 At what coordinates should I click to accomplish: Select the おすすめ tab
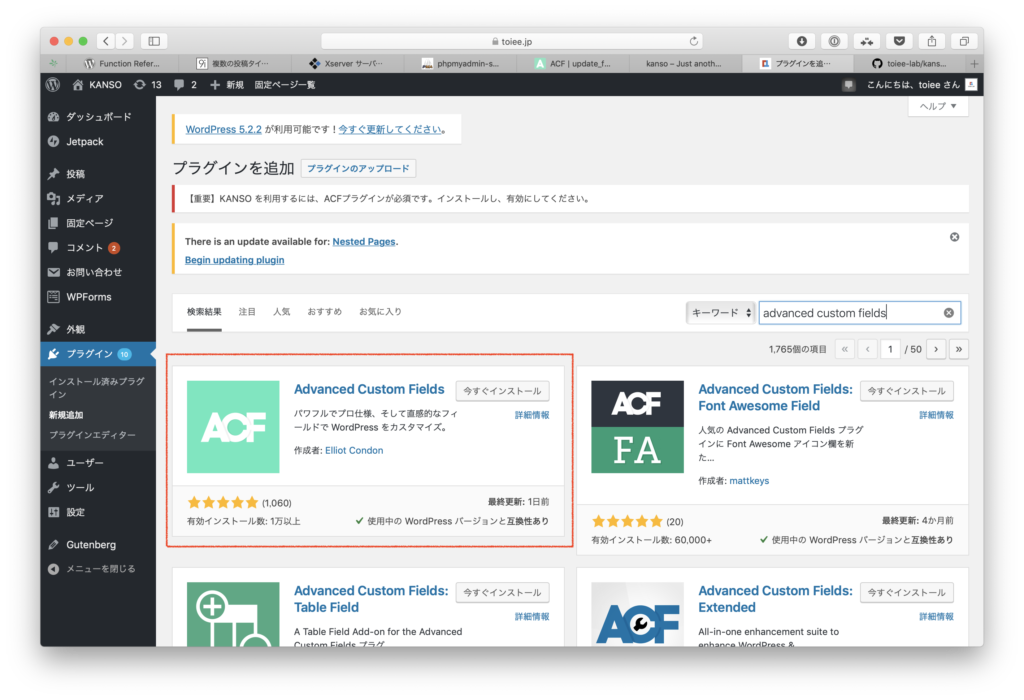tap(325, 312)
